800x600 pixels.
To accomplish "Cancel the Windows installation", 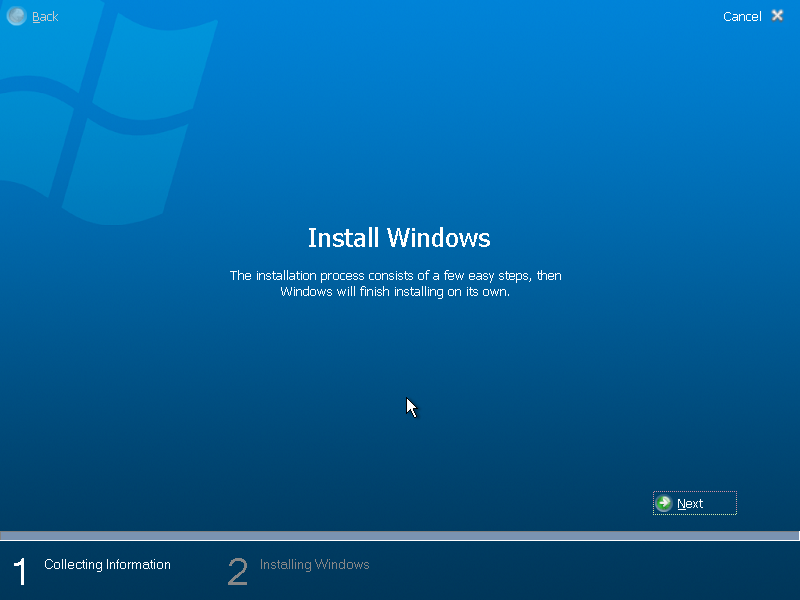I will 742,16.
